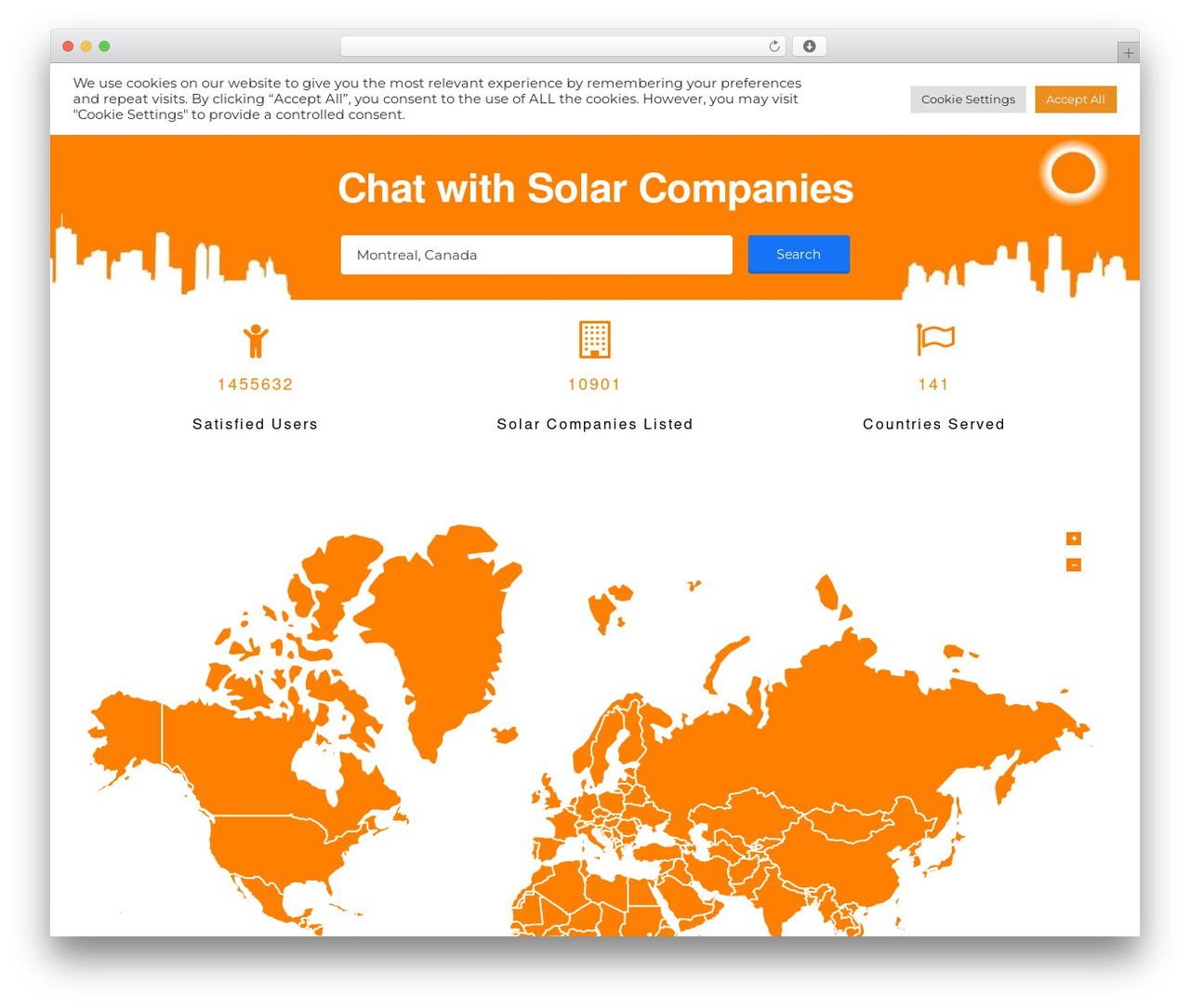Image resolution: width=1190 pixels, height=1008 pixels.
Task: Open the browser downloads arrow icon
Action: 810,46
